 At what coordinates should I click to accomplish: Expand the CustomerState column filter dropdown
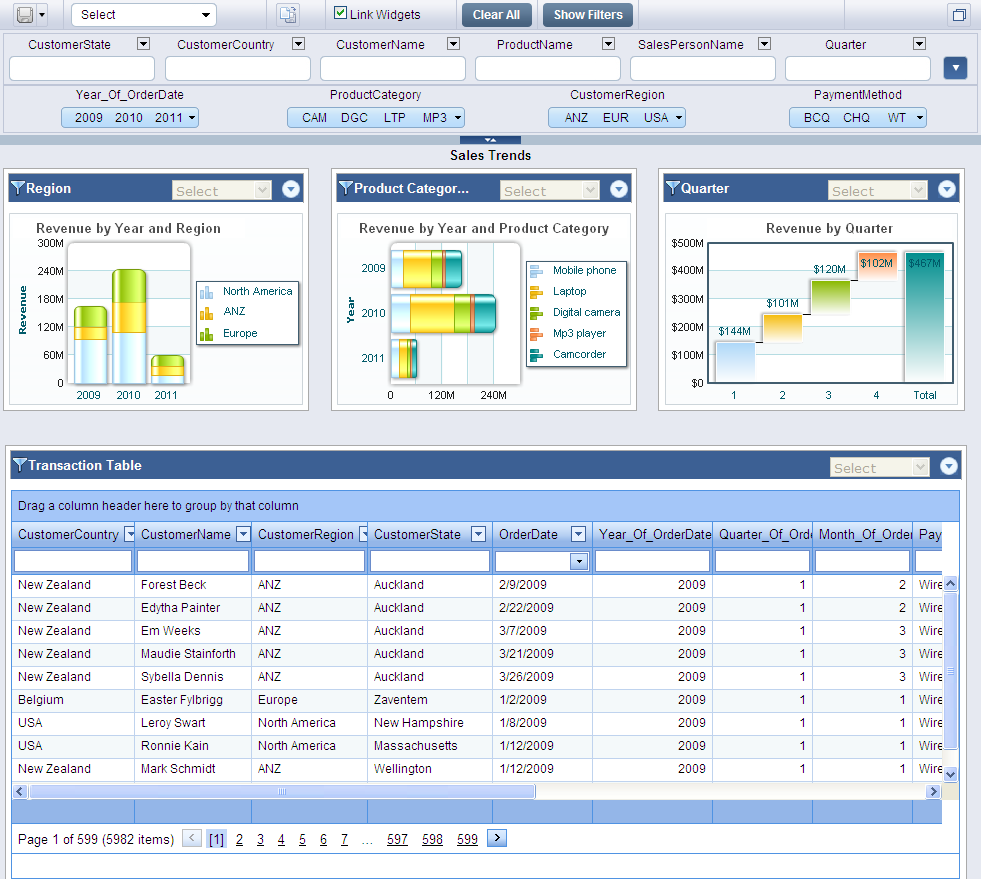tap(478, 534)
